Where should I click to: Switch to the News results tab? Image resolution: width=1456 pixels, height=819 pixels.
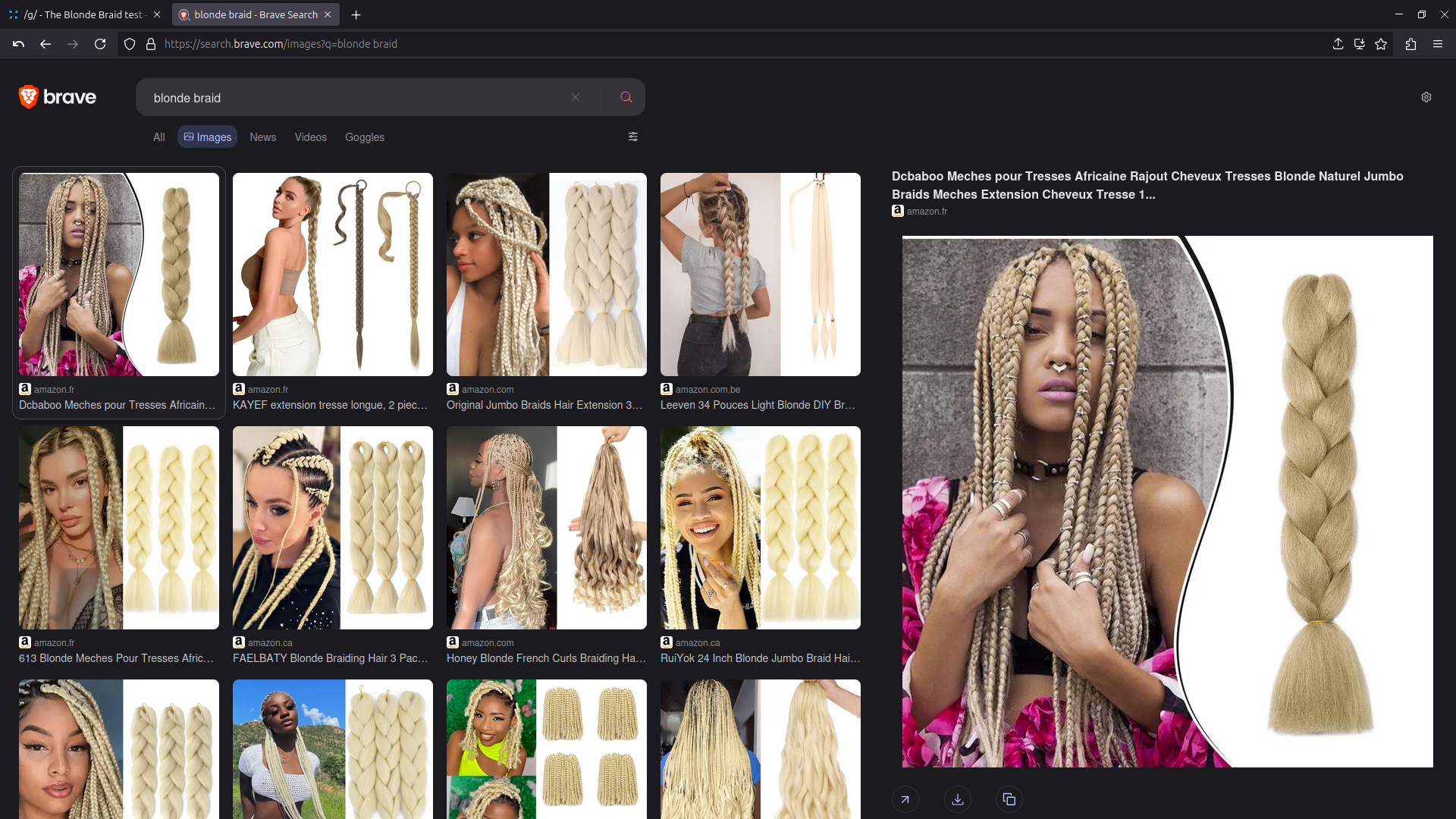[x=262, y=137]
